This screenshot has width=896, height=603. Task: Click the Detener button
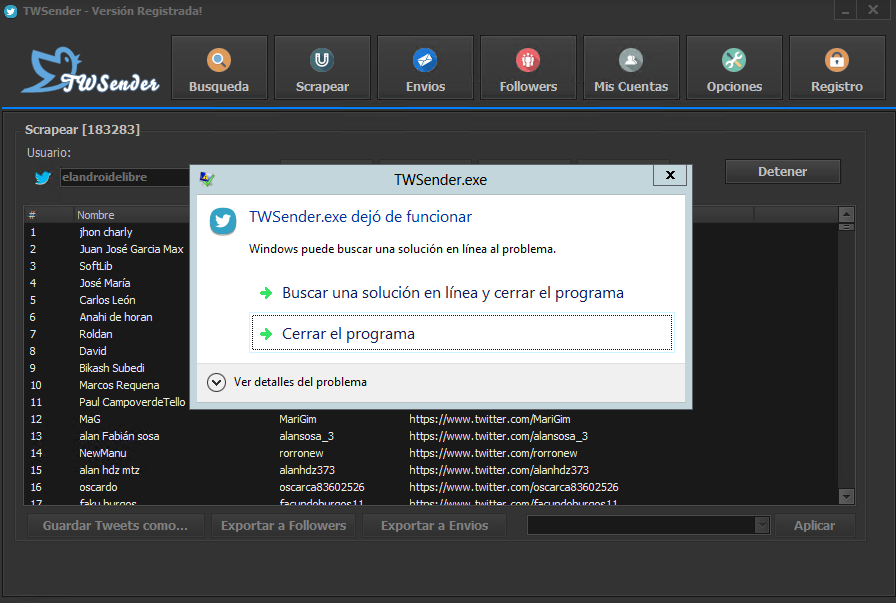pyautogui.click(x=782, y=171)
